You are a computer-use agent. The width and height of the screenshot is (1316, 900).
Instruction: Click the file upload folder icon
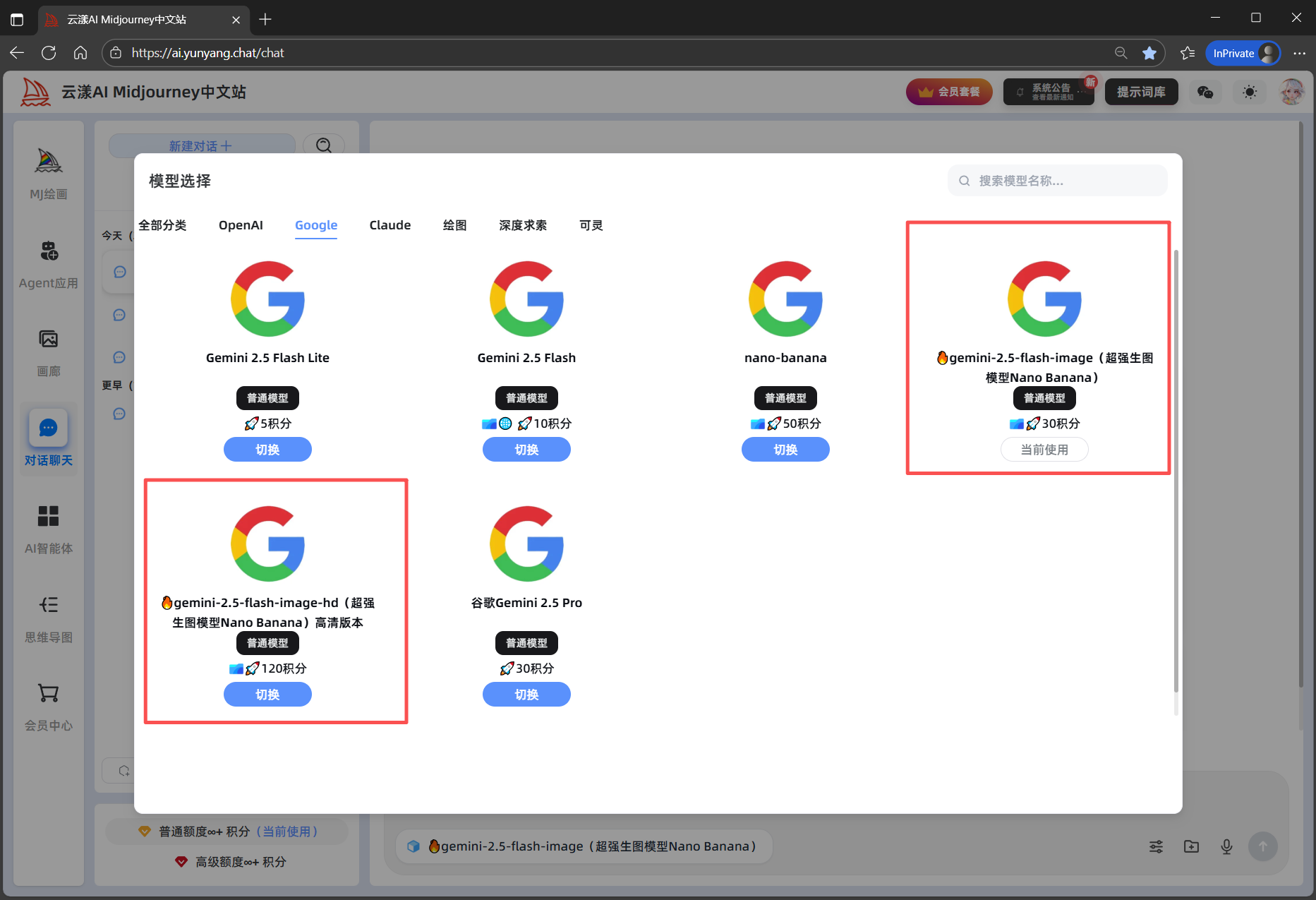[1191, 846]
